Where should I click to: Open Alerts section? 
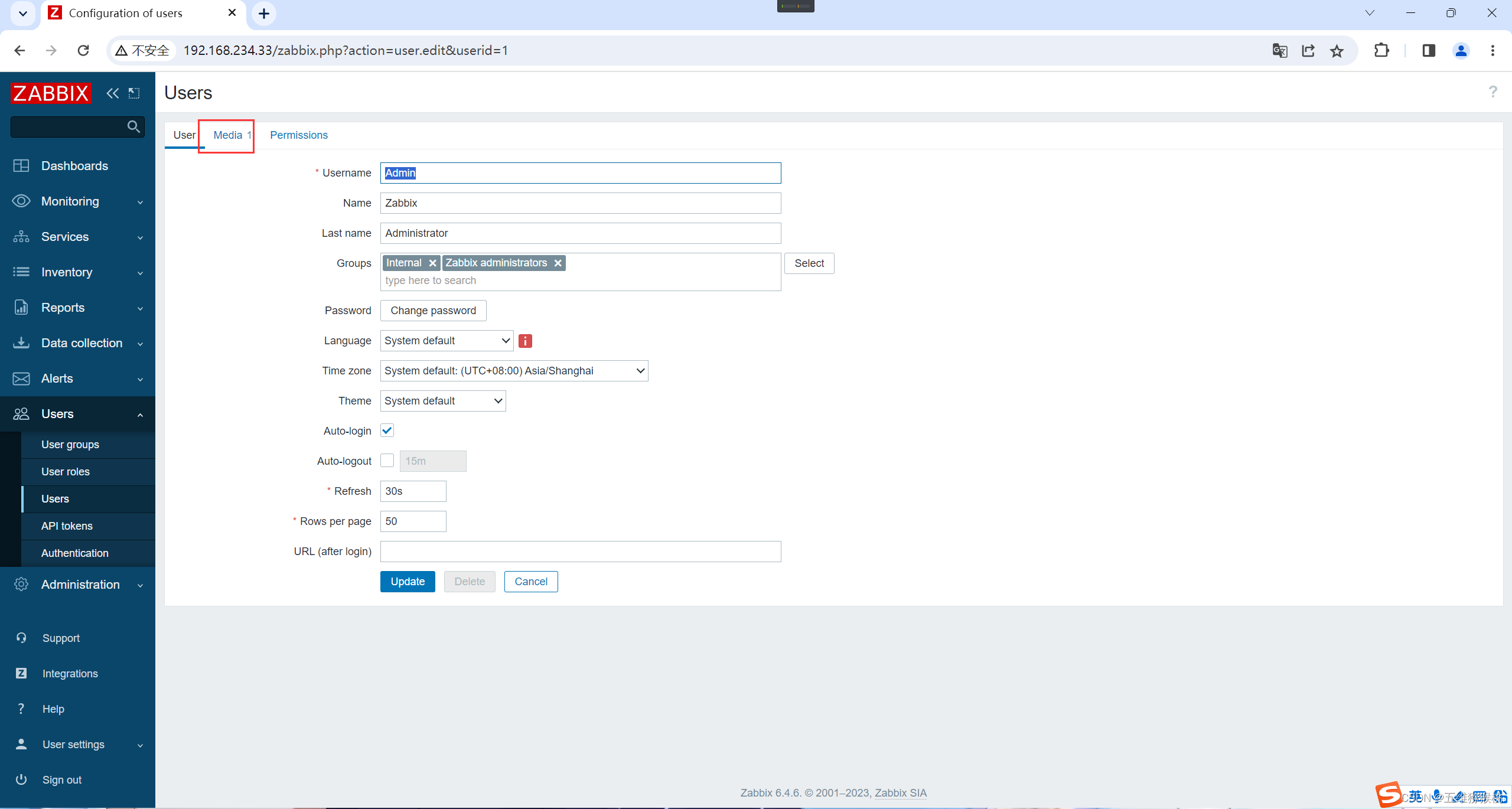(56, 378)
